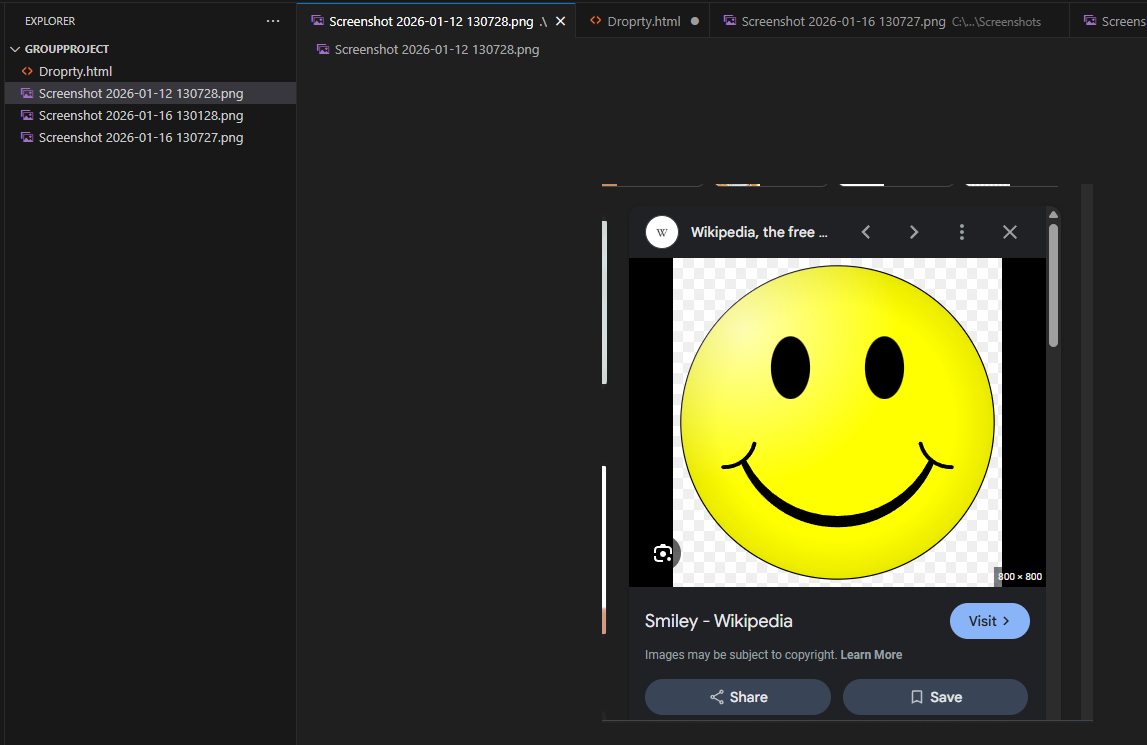Viewport: 1147px width, 745px height.
Task: Click the image panel vertical scrollbar
Action: [x=1053, y=285]
